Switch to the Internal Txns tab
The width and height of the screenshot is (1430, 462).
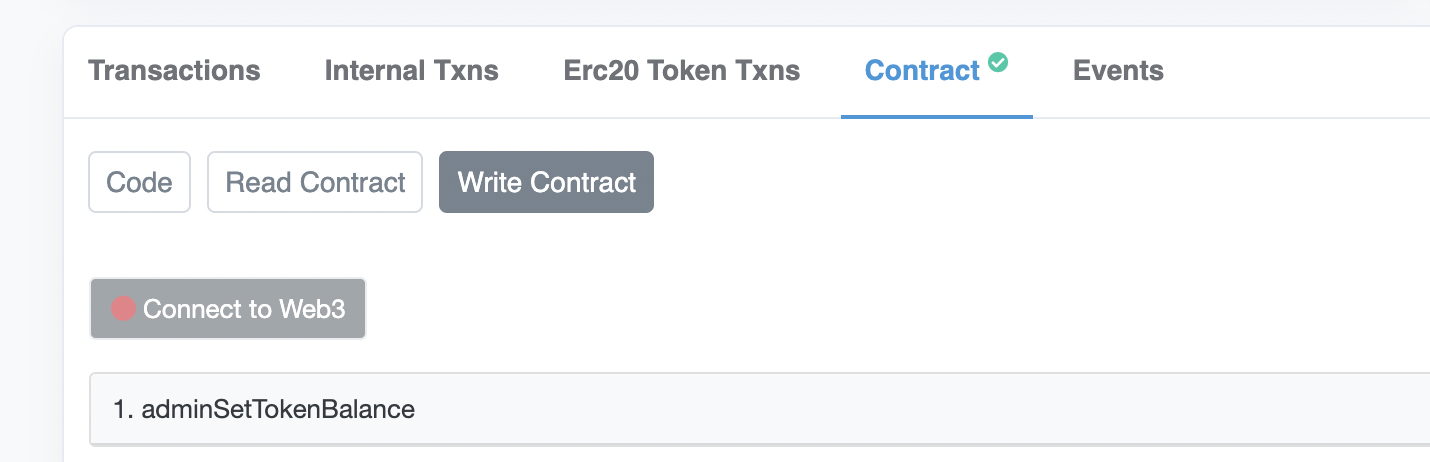(x=412, y=71)
